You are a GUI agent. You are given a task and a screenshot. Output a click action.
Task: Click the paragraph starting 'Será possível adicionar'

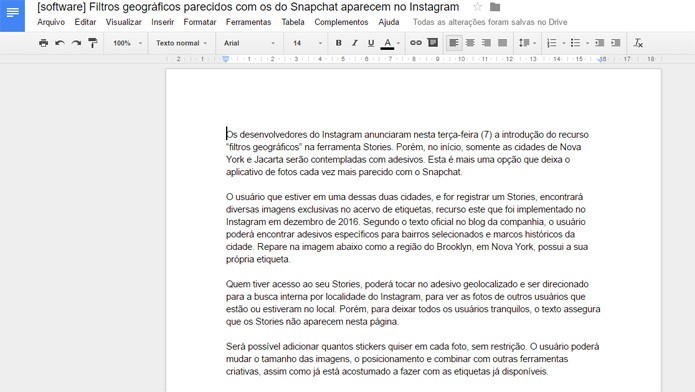(412, 359)
